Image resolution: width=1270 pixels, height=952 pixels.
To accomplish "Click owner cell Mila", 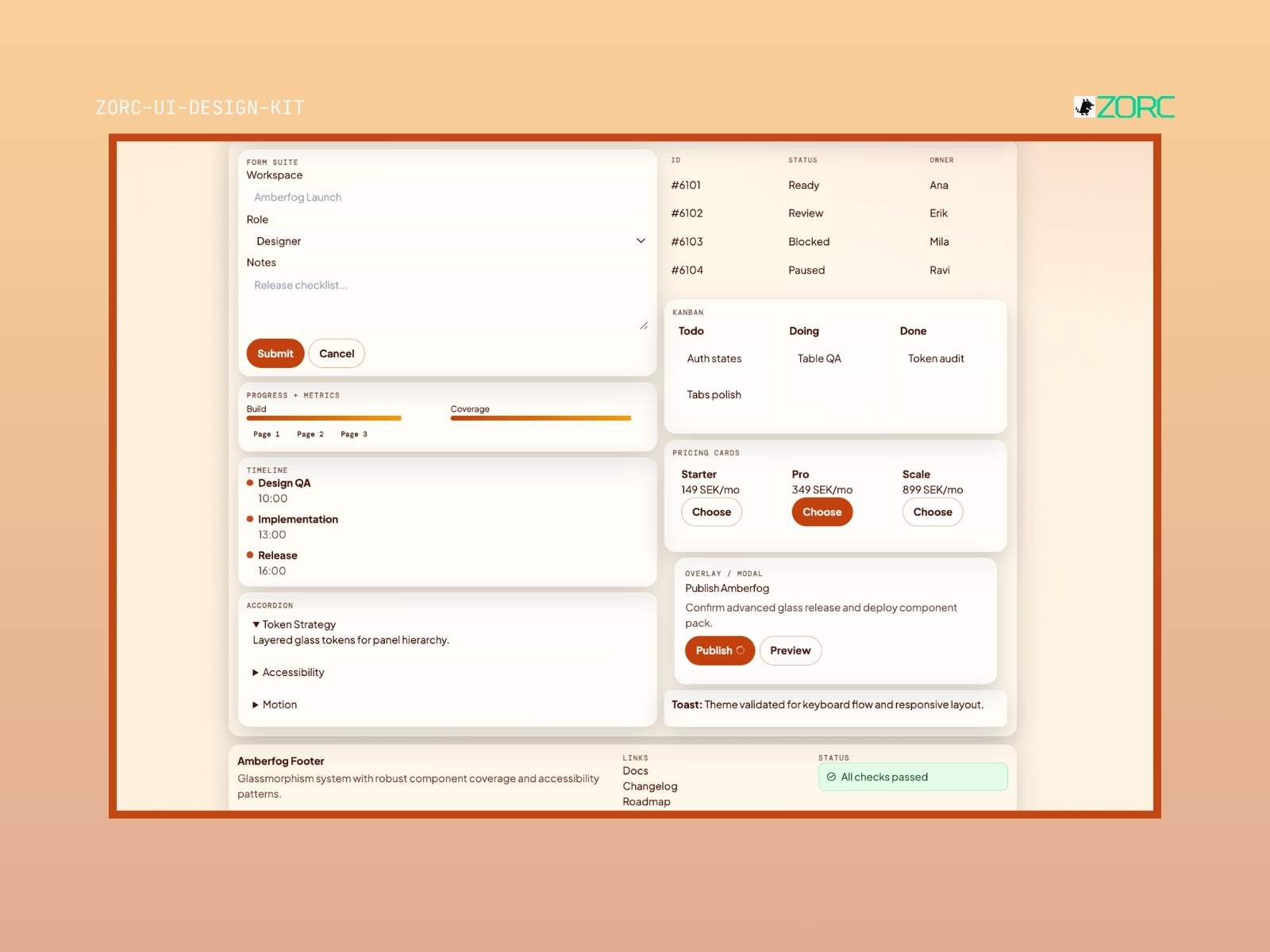I will click(x=940, y=242).
